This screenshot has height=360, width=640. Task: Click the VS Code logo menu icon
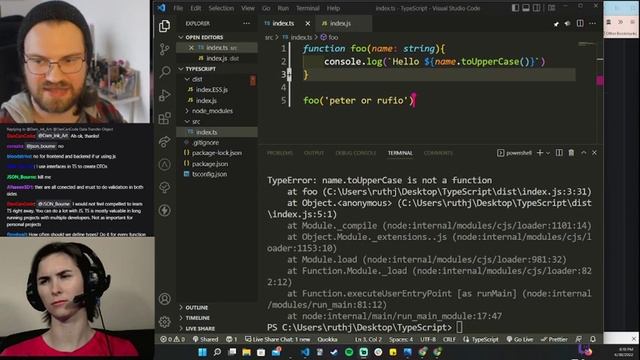(162, 8)
